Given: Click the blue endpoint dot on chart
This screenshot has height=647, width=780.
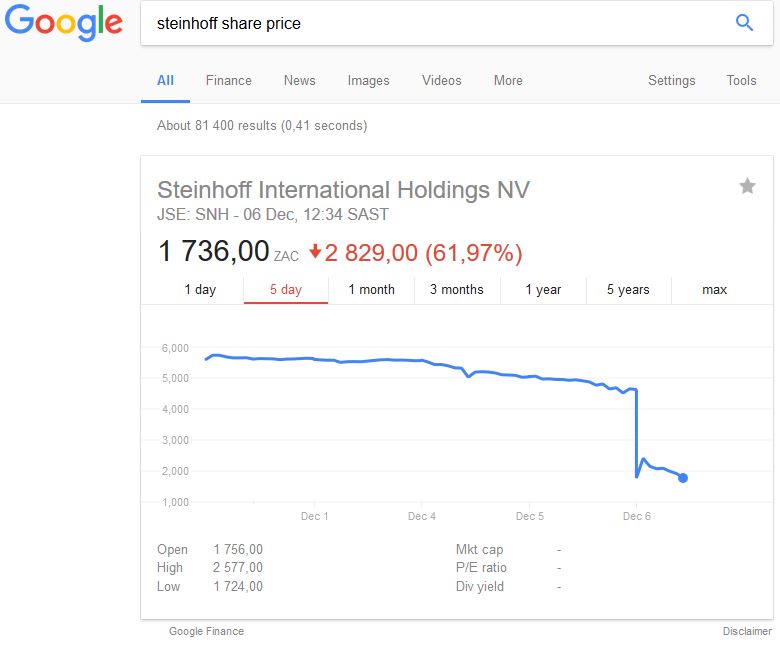Looking at the screenshot, I should 683,478.
